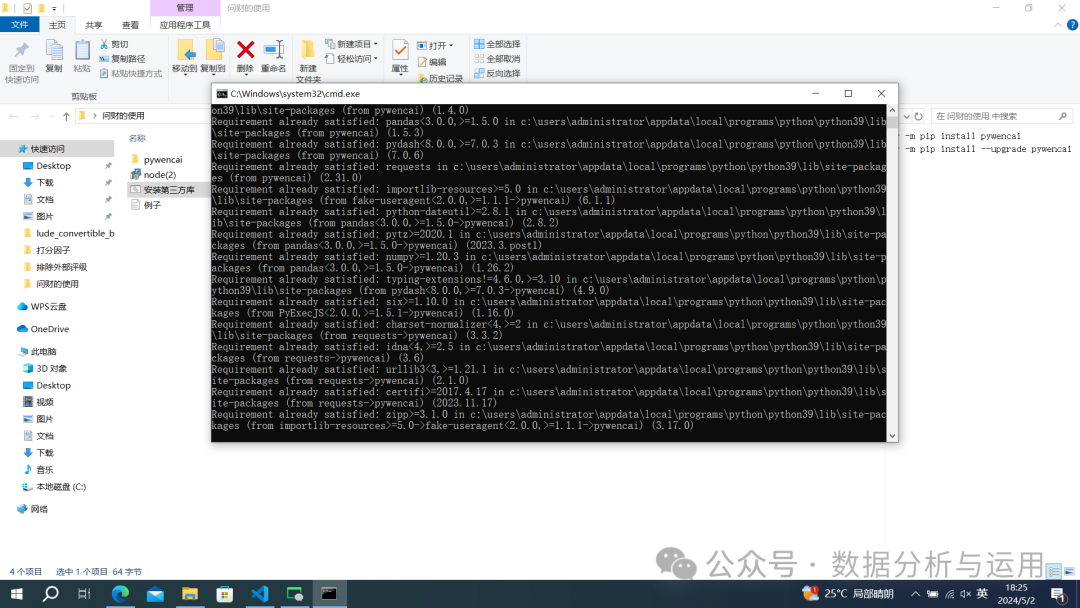Open the 轻松访问 dropdown
This screenshot has height=608, width=1080.
pyautogui.click(x=351, y=59)
